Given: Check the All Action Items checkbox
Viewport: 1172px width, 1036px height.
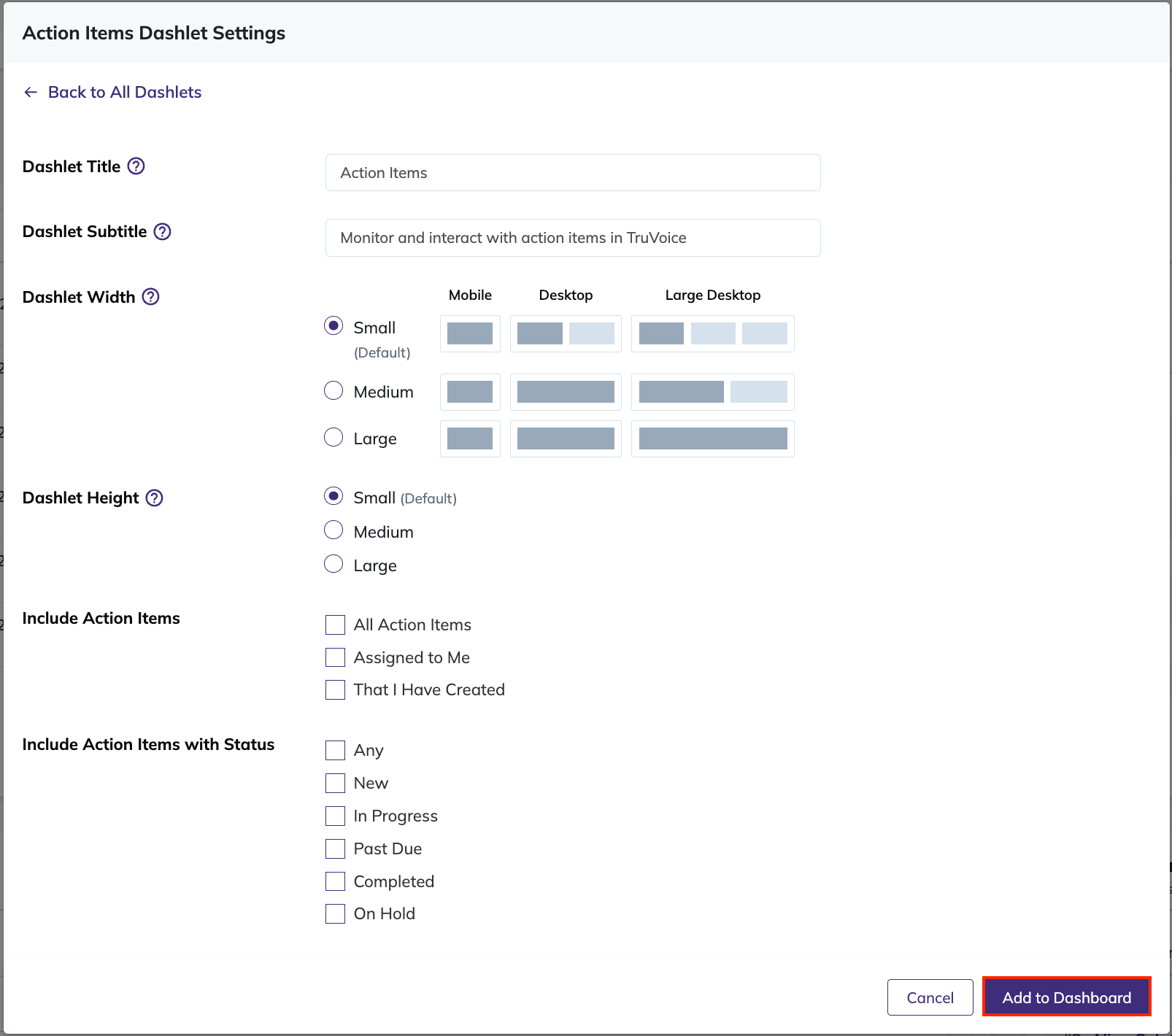Looking at the screenshot, I should tap(336, 625).
